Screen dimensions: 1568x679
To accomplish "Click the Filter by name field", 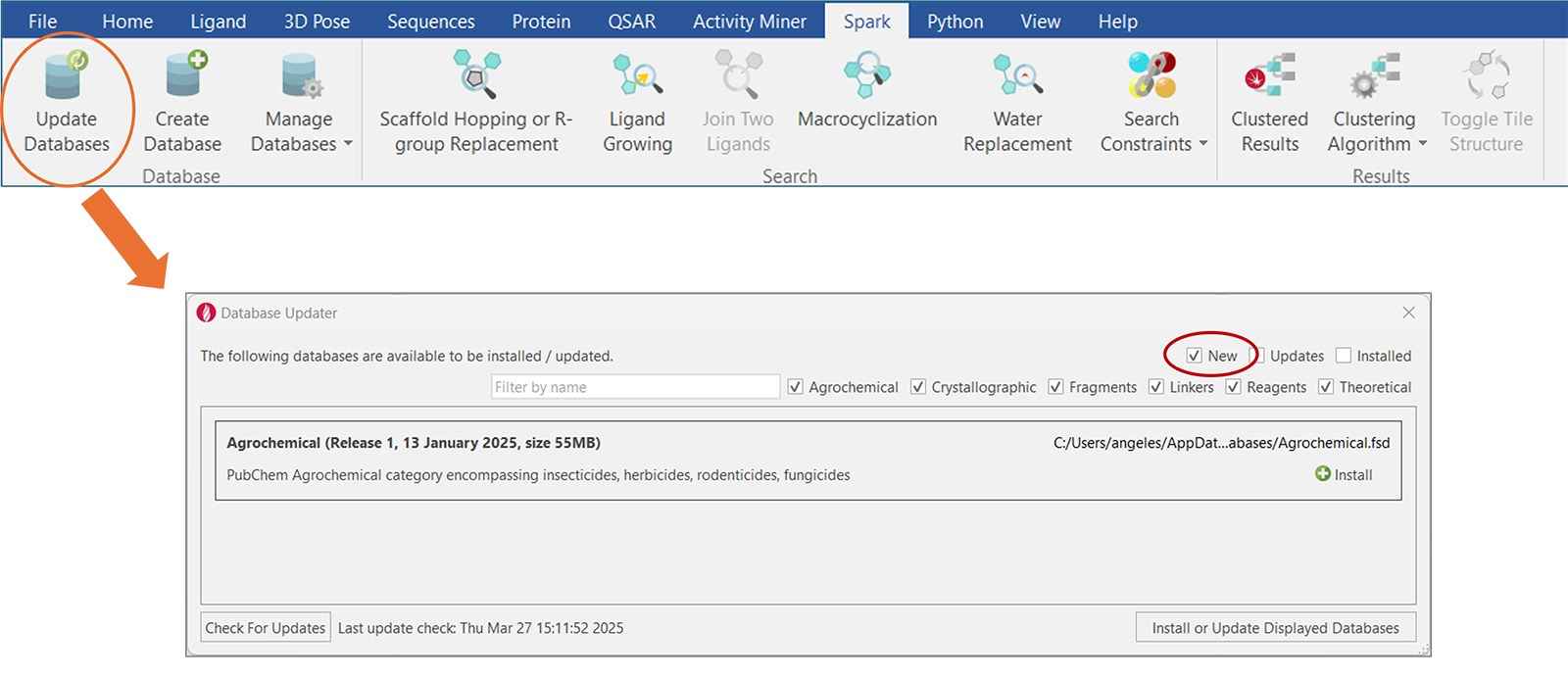I will pyautogui.click(x=635, y=387).
